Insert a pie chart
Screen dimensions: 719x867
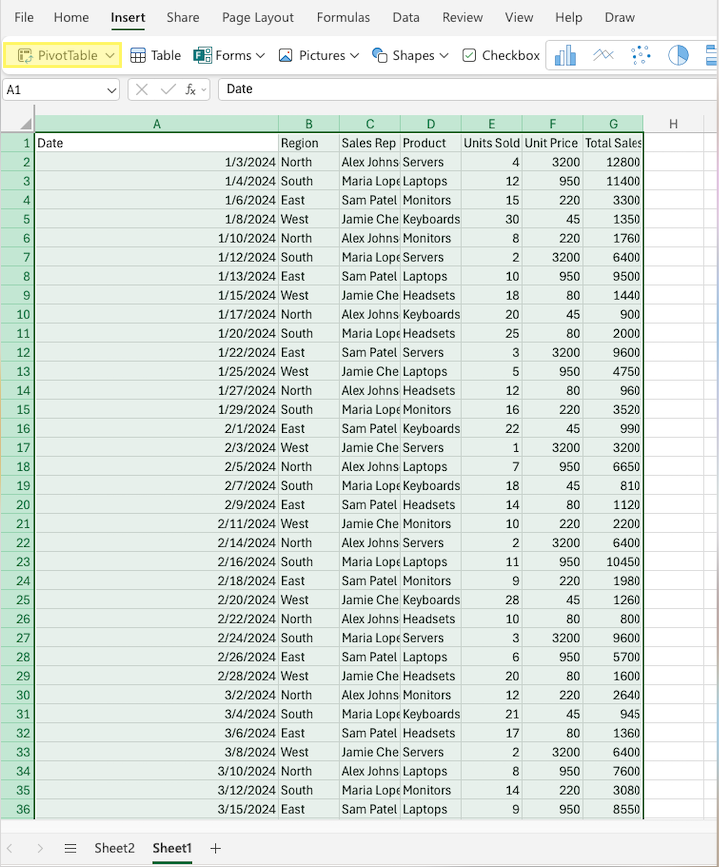click(678, 55)
